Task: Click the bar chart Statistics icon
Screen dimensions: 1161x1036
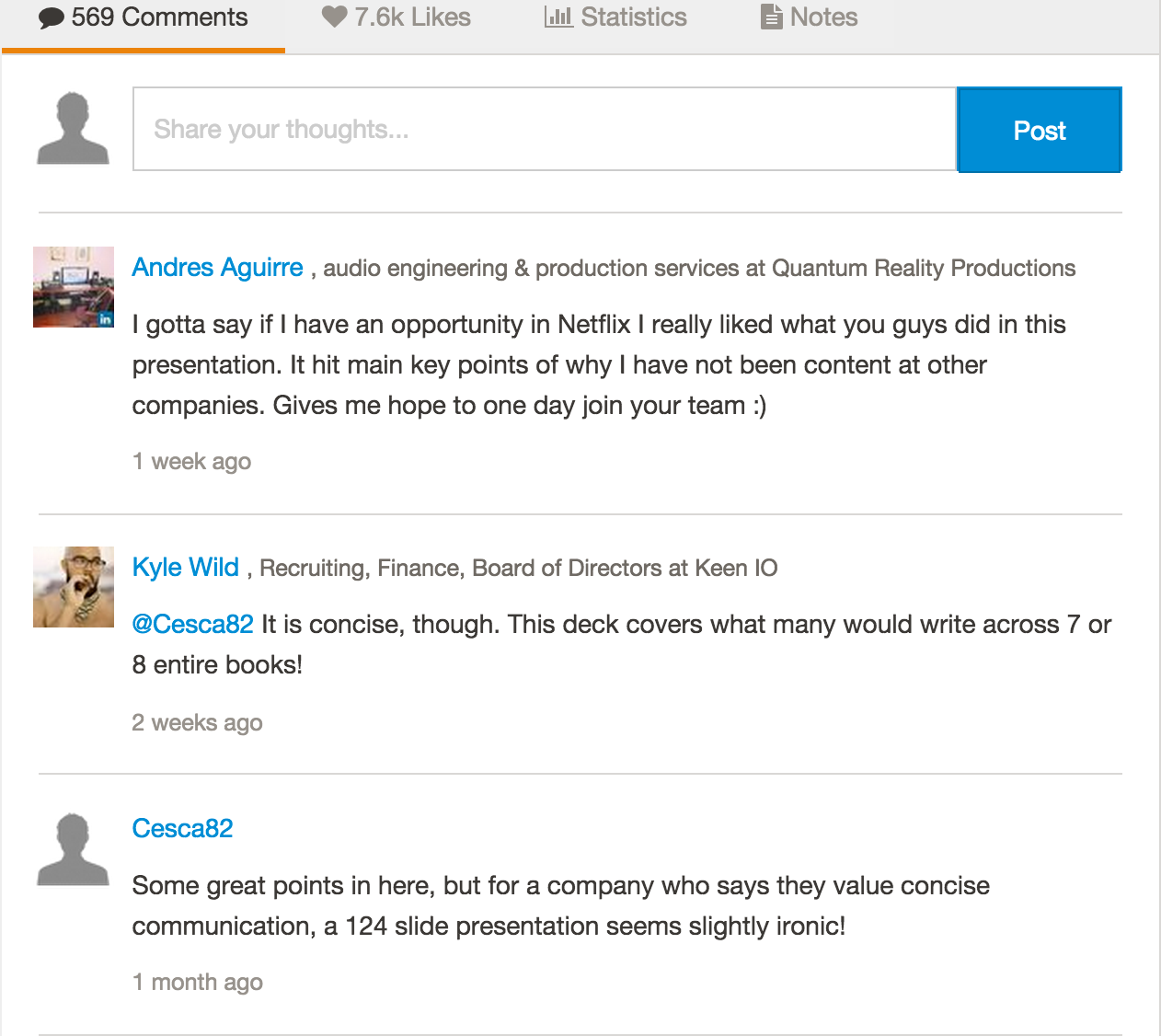Action: pos(558,17)
